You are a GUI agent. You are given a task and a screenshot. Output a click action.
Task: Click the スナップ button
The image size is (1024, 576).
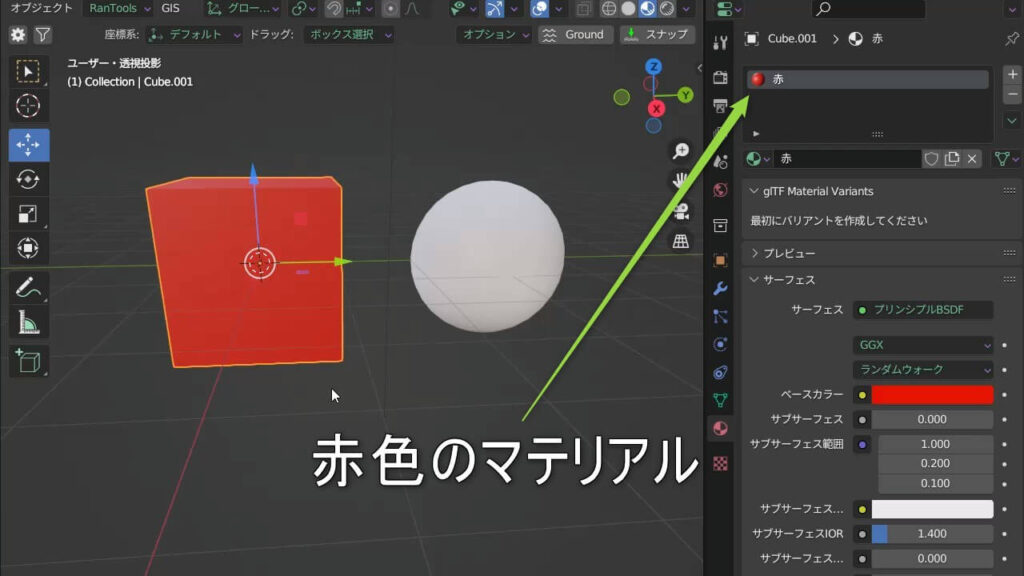(x=657, y=35)
